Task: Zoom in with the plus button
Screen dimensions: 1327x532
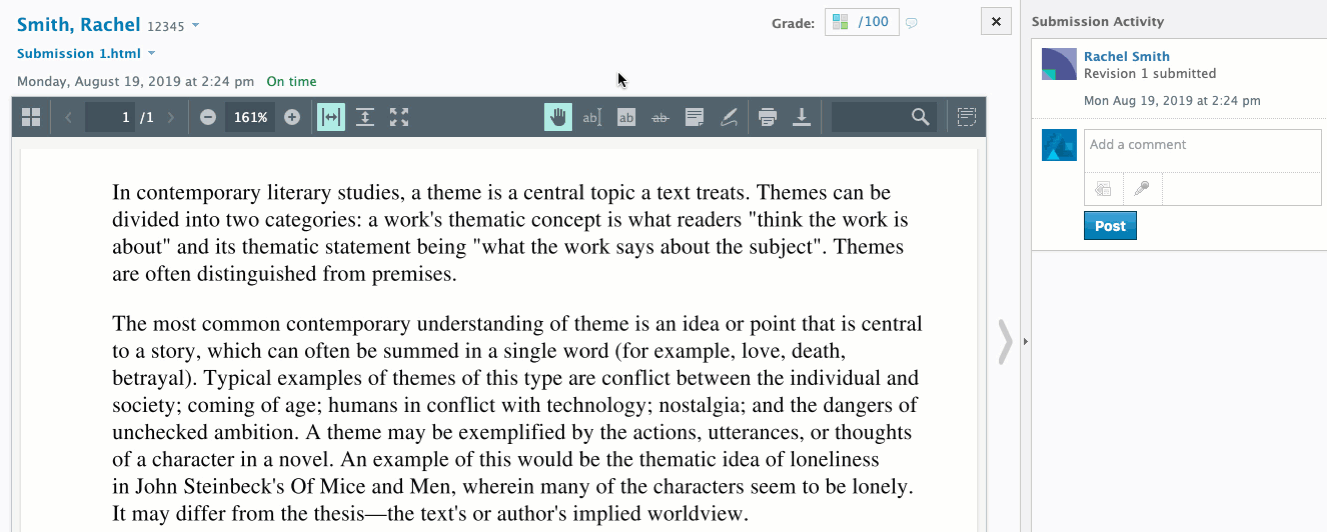Action: click(x=292, y=117)
